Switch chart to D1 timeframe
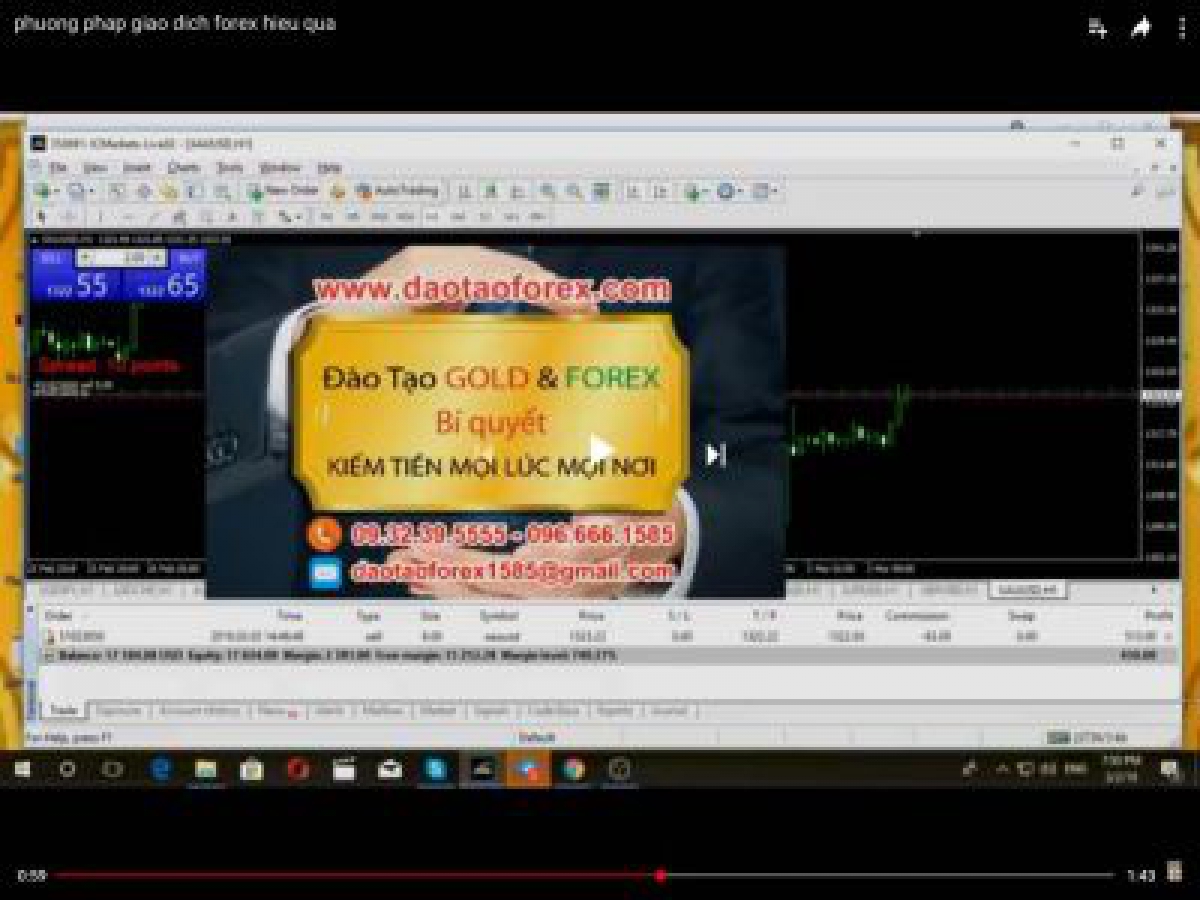 pos(484,216)
